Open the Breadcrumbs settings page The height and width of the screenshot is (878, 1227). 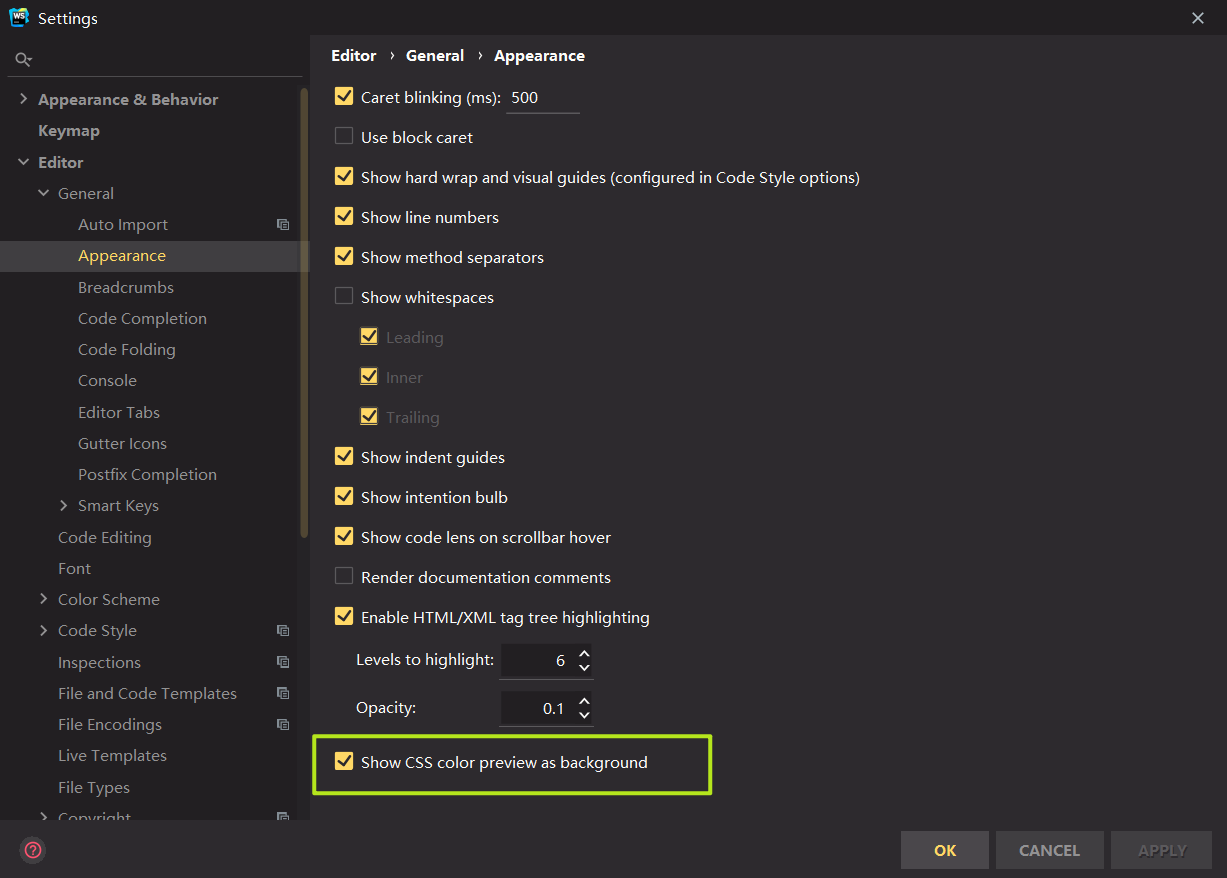point(126,287)
